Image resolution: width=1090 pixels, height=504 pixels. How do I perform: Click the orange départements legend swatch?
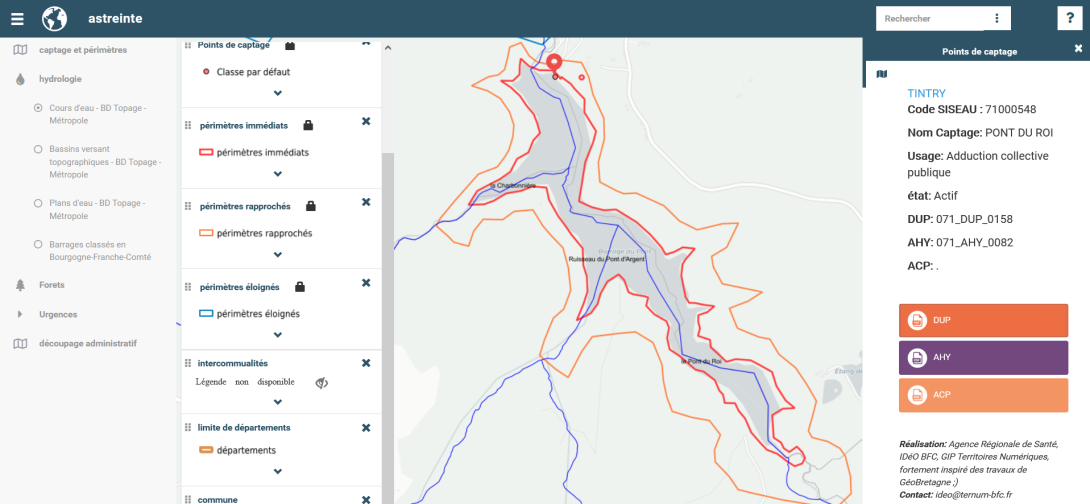(205, 450)
